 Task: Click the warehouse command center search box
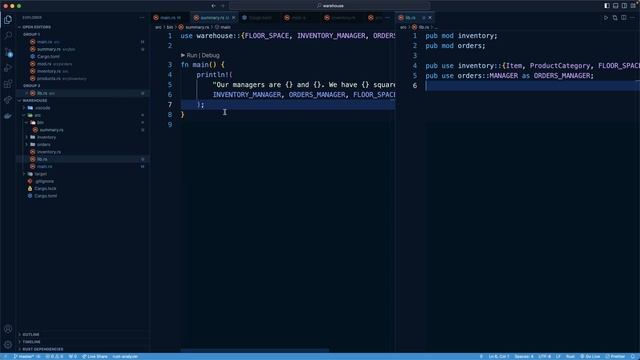[330, 6]
